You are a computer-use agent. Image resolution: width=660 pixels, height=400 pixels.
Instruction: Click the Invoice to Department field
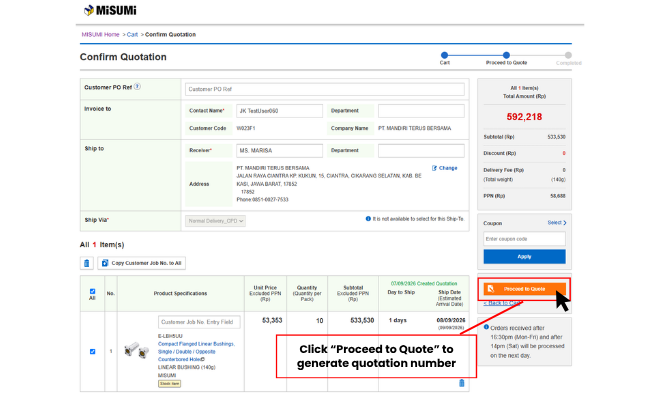click(421, 111)
